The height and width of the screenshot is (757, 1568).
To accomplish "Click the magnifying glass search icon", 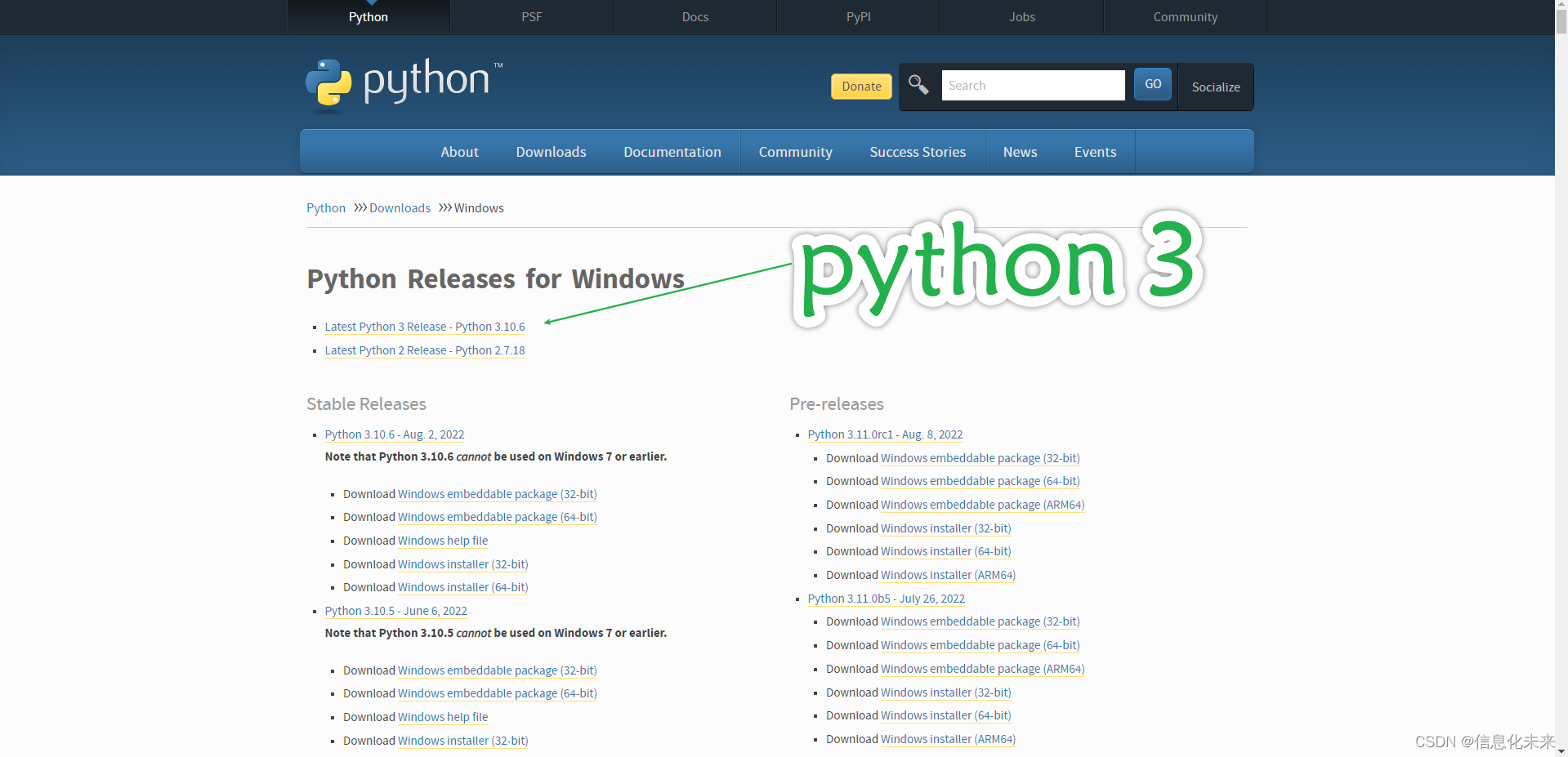I will tap(918, 85).
